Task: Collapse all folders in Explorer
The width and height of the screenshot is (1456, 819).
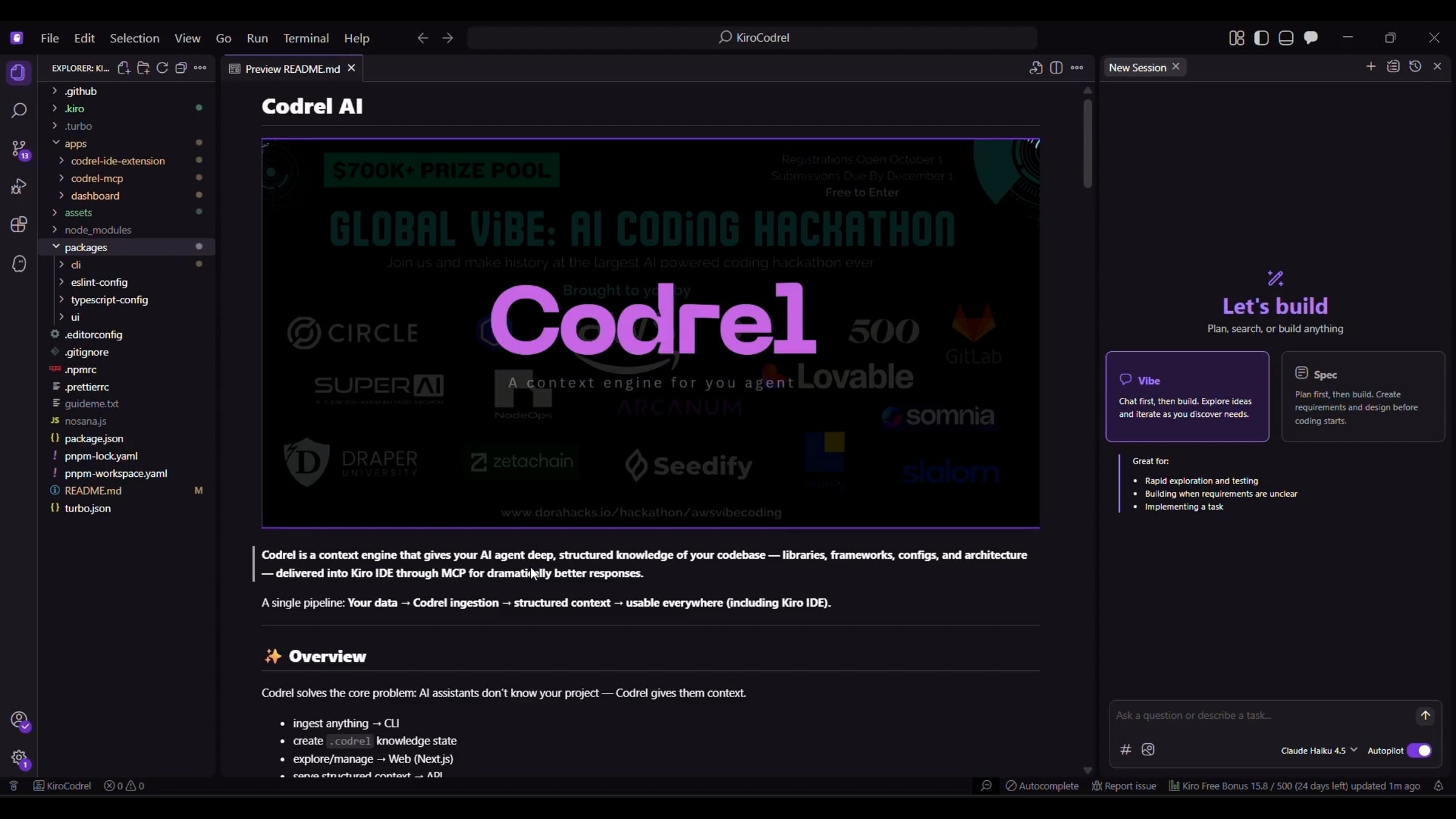Action: pos(181,68)
